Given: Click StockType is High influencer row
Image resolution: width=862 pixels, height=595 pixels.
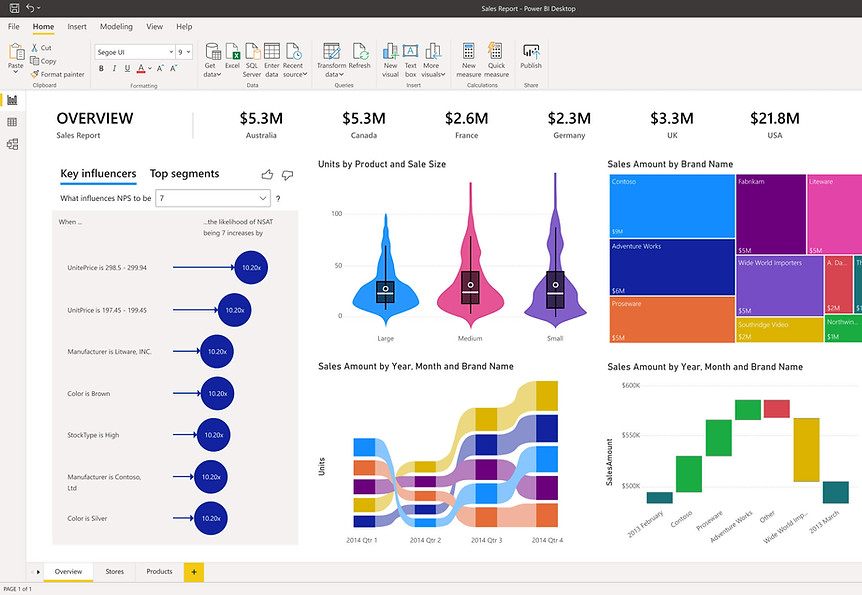Looking at the screenshot, I should click(x=147, y=435).
